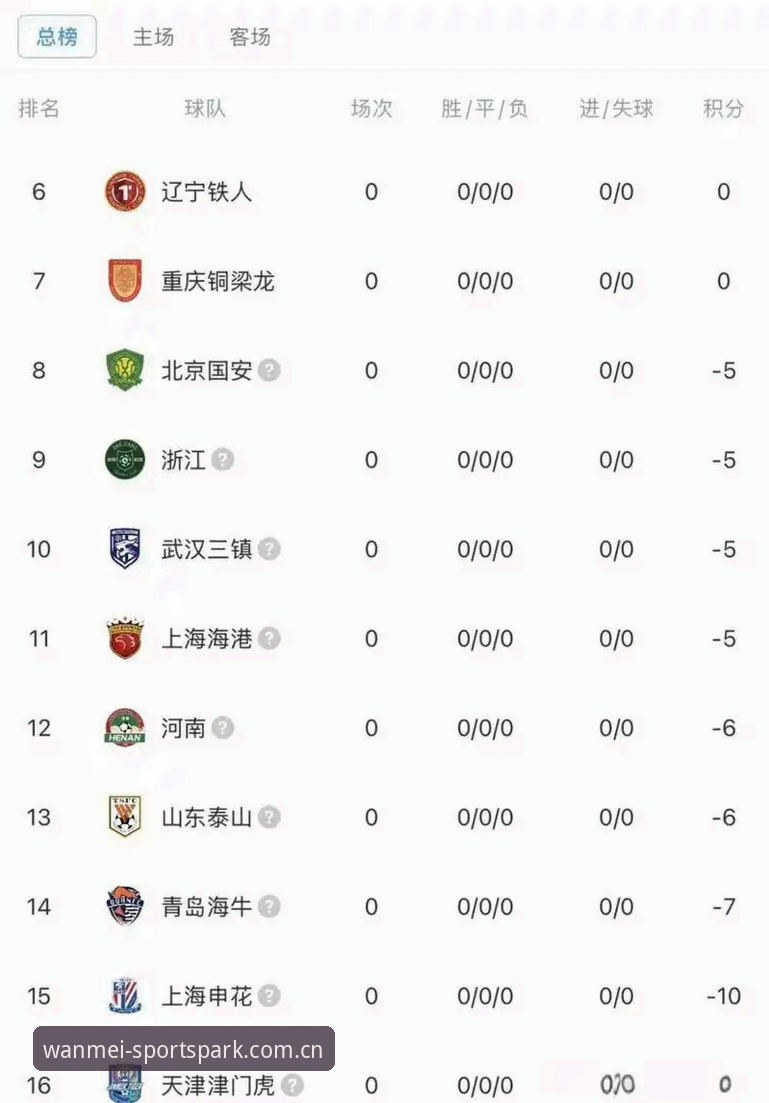Tap the 重庆铜梁龙 team crest
Screen dimensions: 769x1103
(125, 280)
